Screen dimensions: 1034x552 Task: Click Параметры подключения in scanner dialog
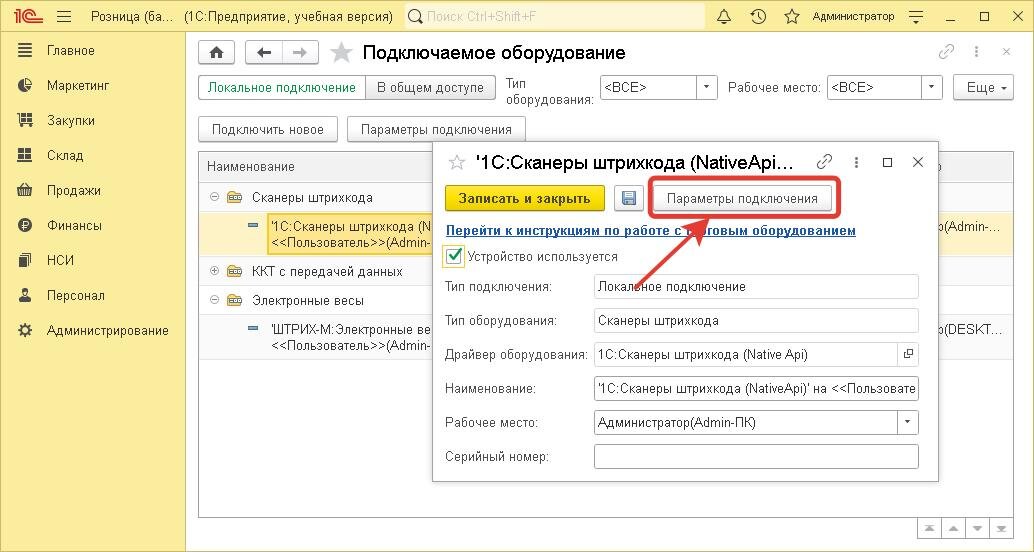point(742,199)
